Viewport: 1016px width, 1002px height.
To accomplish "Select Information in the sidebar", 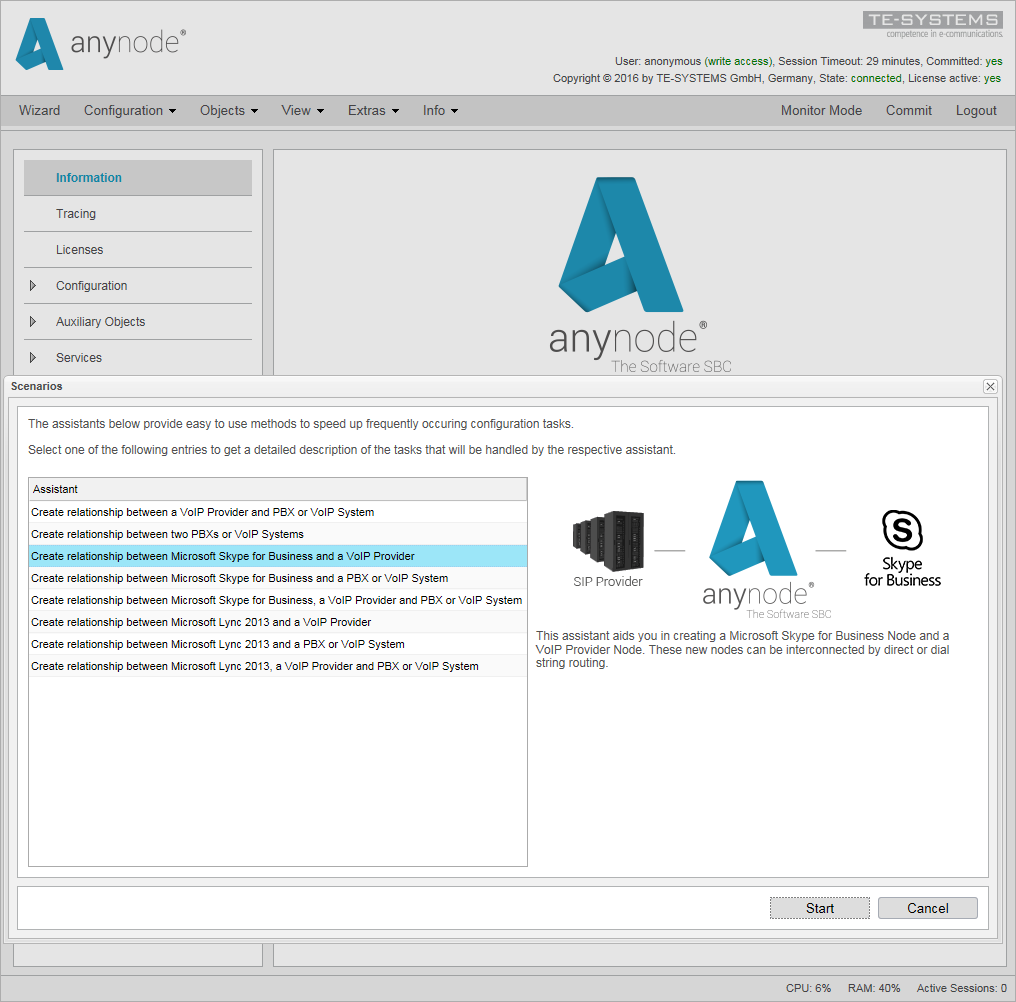I will (x=138, y=178).
